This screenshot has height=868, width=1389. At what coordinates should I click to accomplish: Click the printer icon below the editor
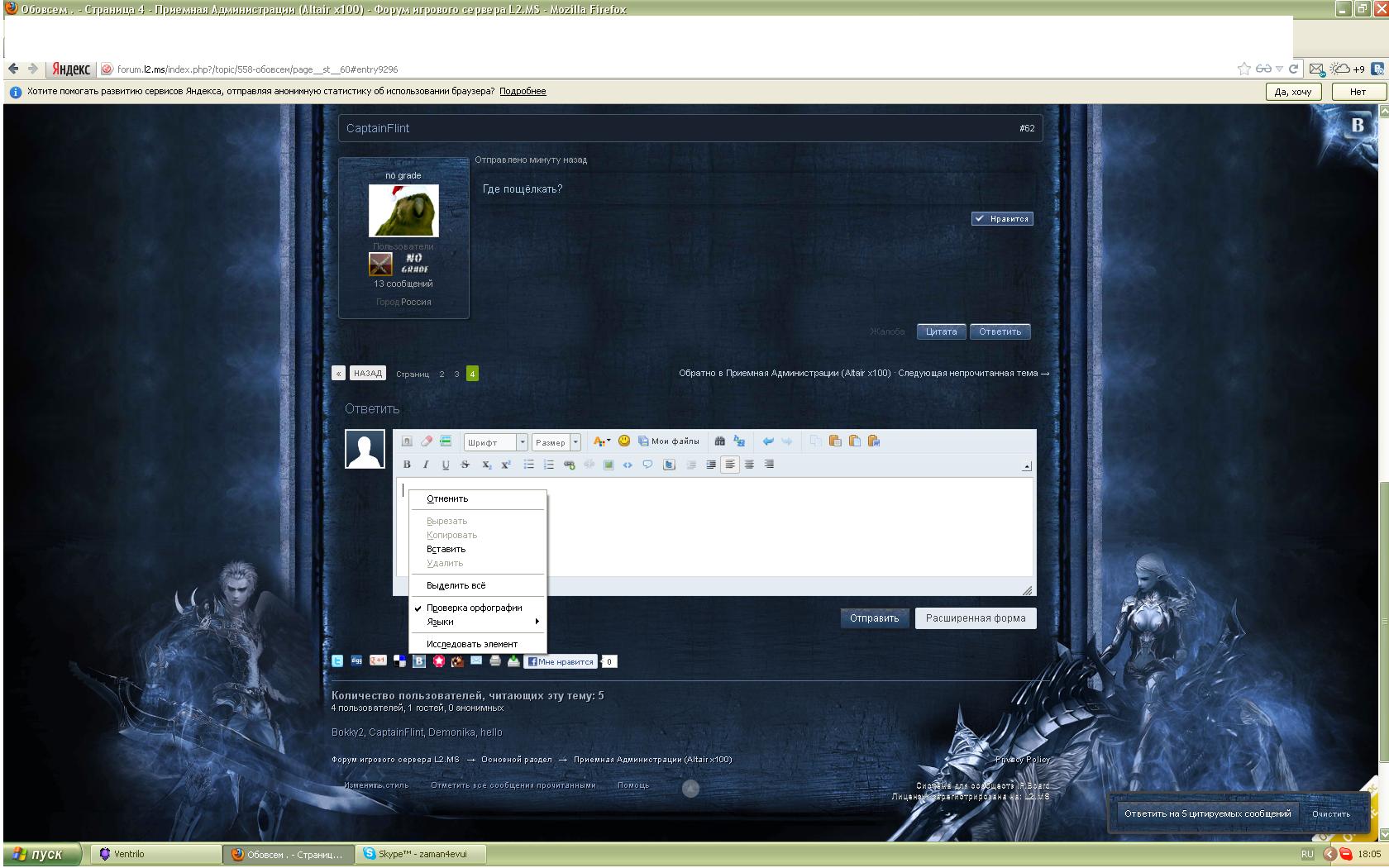tap(495, 661)
